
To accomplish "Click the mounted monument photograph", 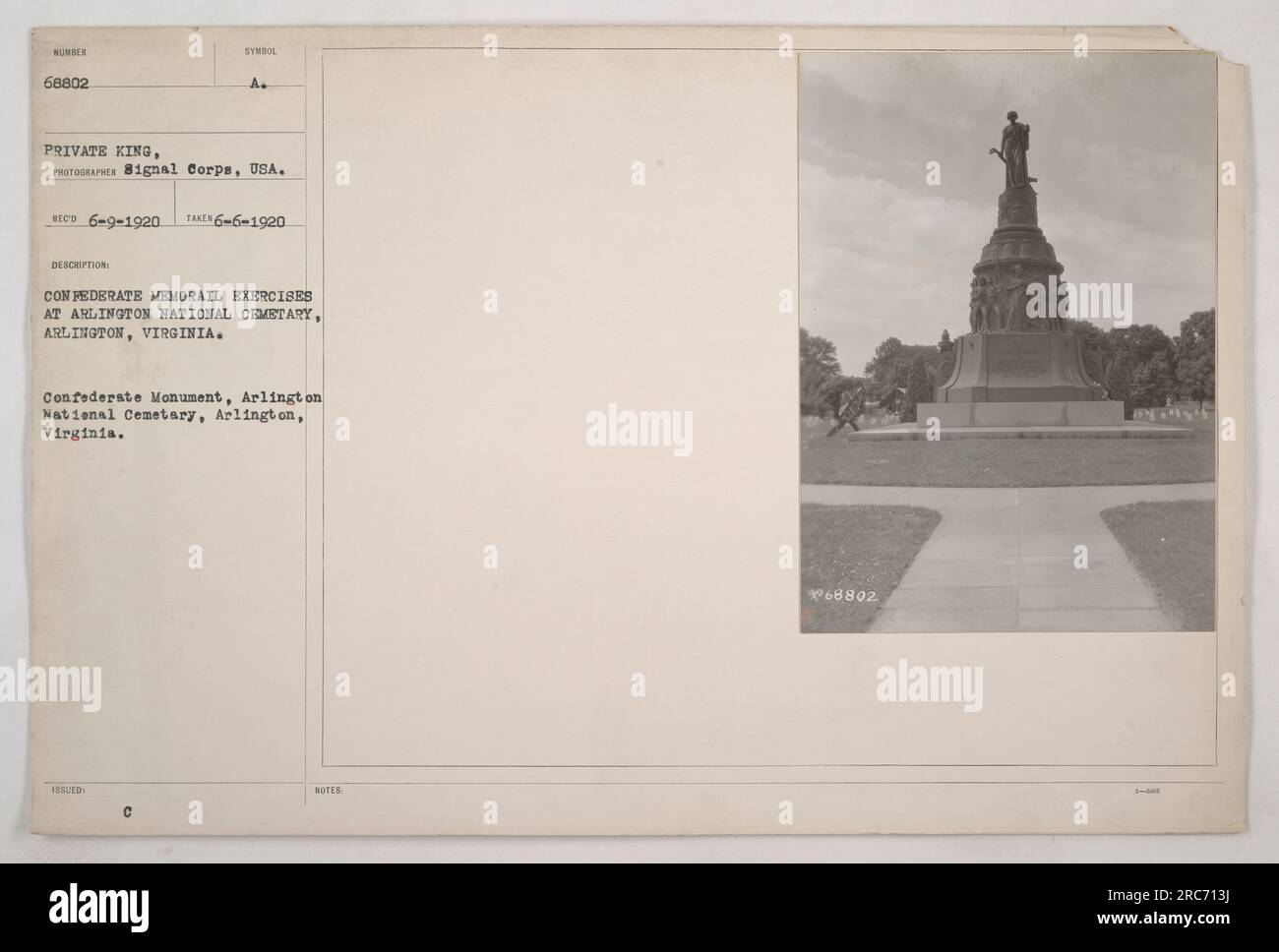I will [1006, 342].
